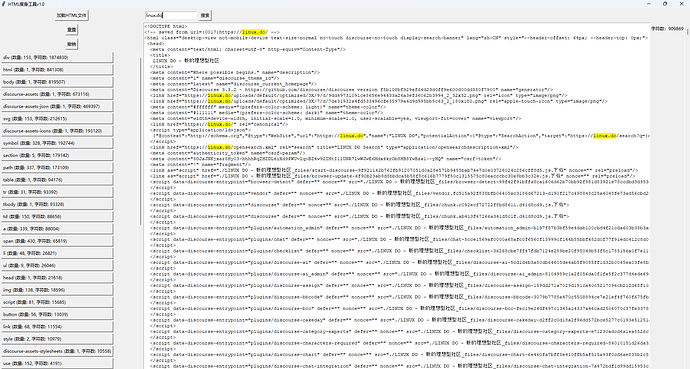Click the app feather icon in title bar

(3, 4)
